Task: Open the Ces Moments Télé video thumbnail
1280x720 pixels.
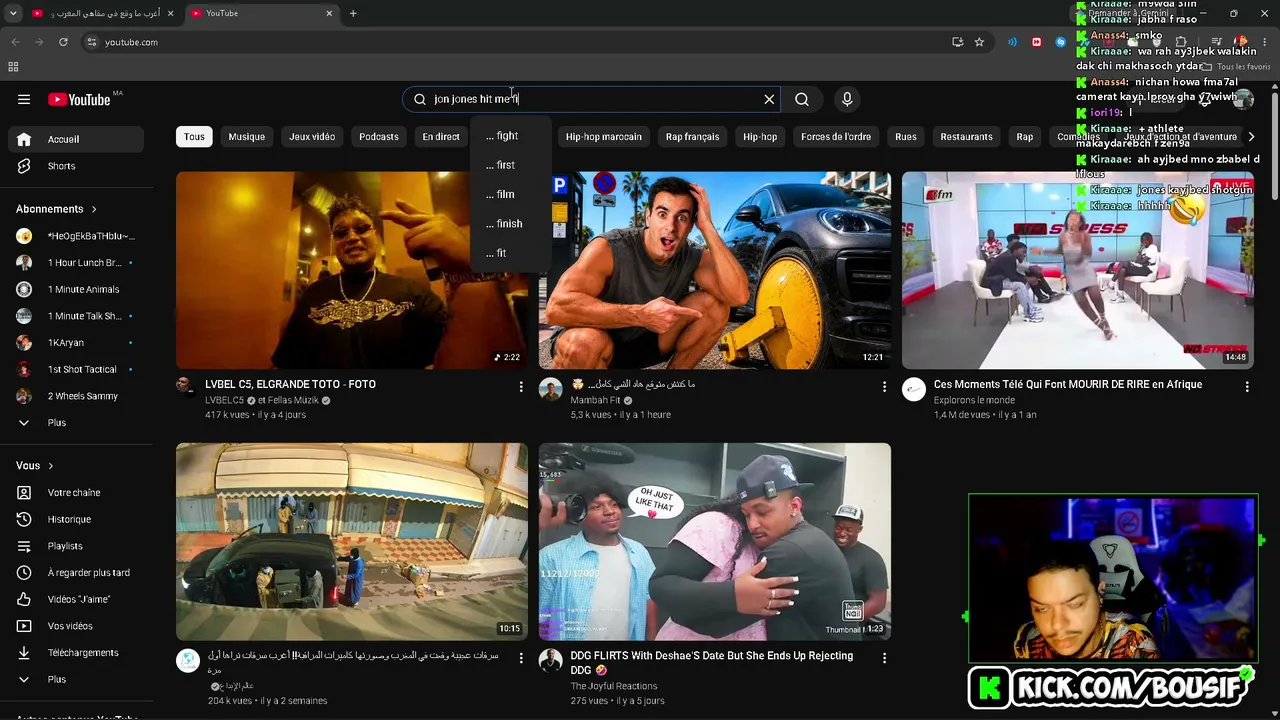Action: coord(1078,270)
